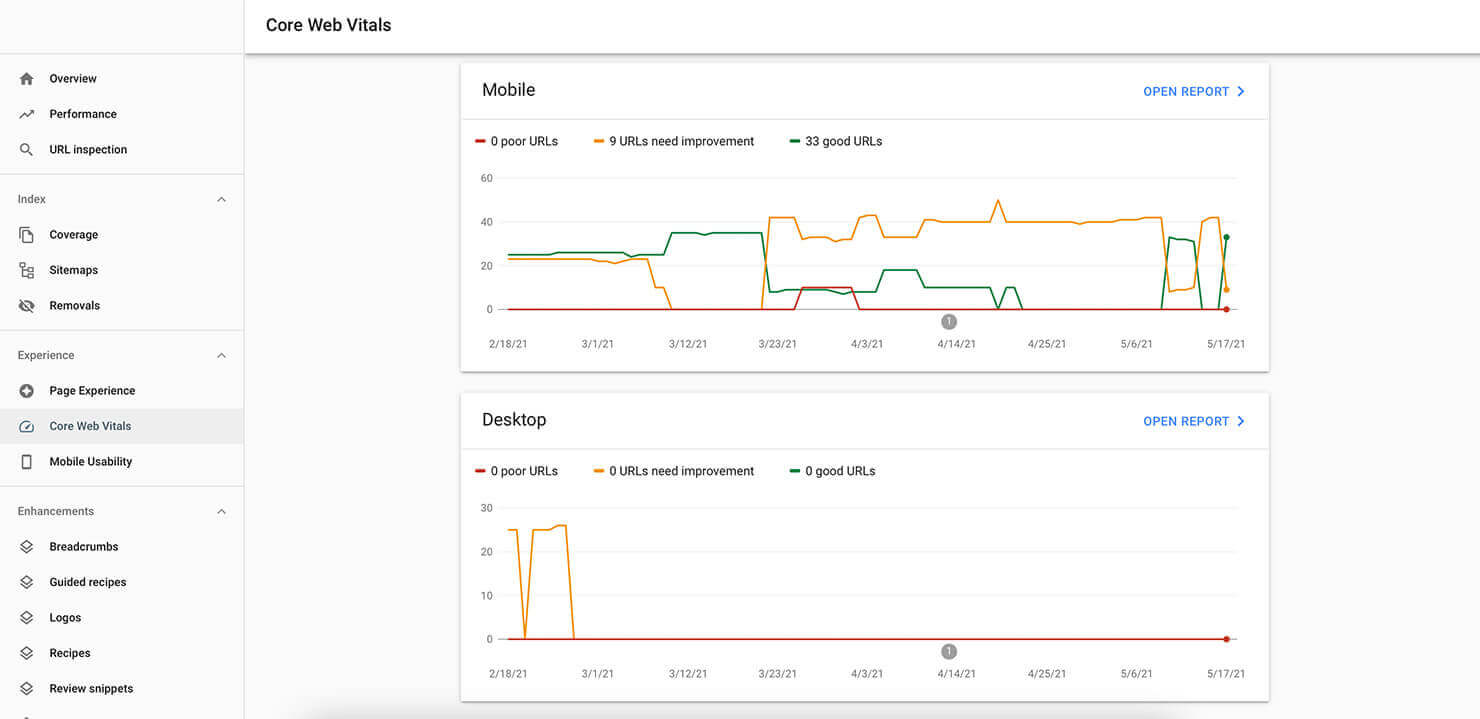1480x719 pixels.
Task: Collapse the Index section chevron
Action: 221,199
